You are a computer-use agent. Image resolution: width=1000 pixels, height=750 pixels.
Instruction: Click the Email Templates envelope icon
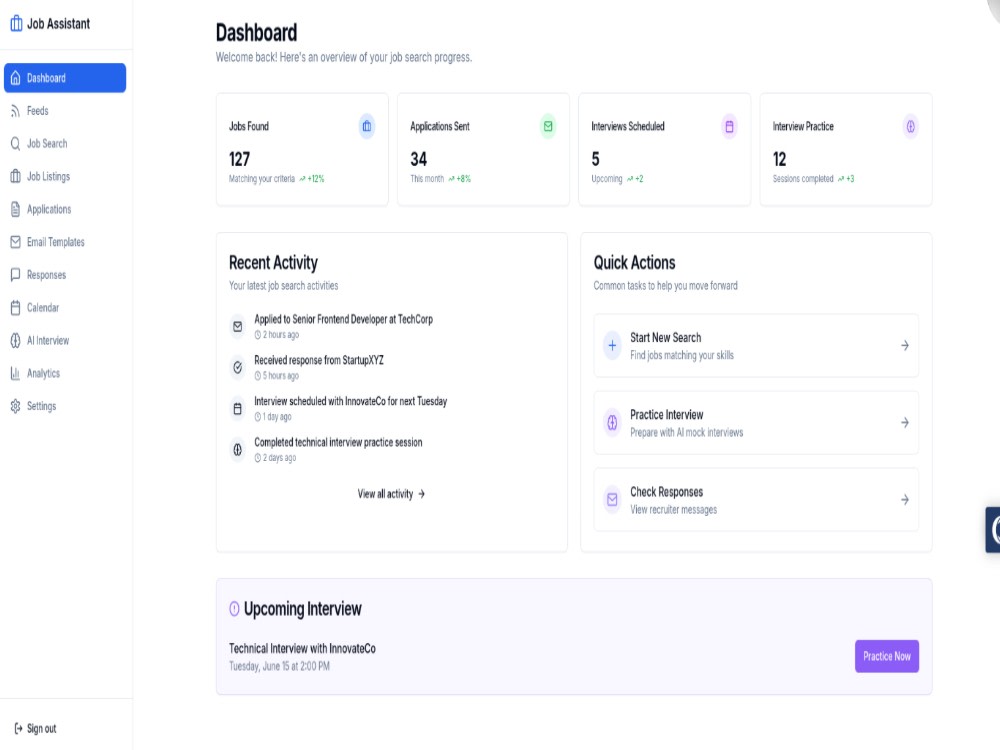tap(15, 242)
